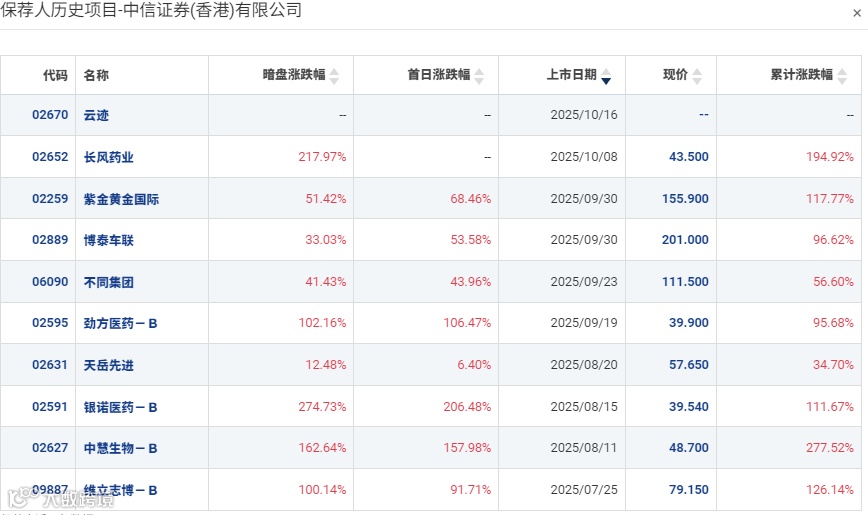Select first-day gain 157.98%
868x515 pixels.
click(467, 447)
